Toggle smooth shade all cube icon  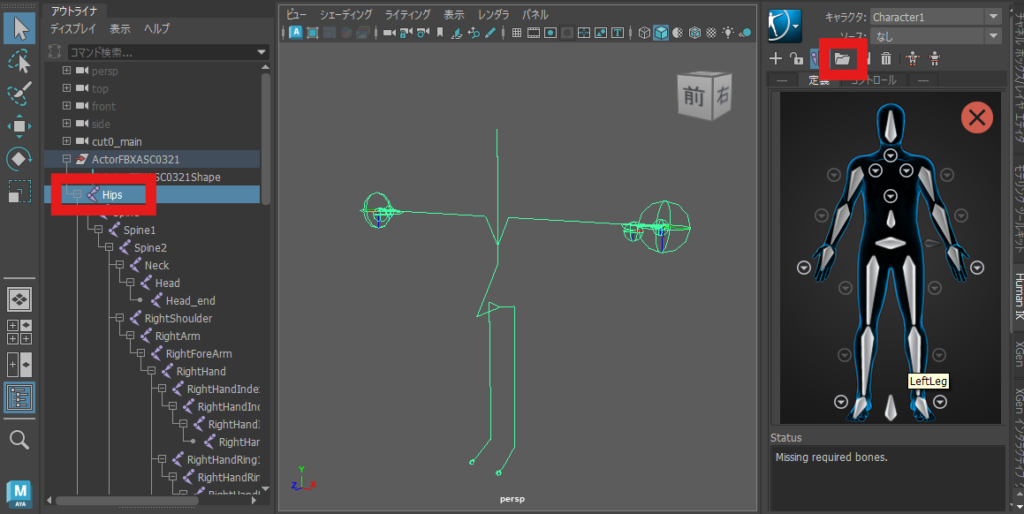(661, 32)
